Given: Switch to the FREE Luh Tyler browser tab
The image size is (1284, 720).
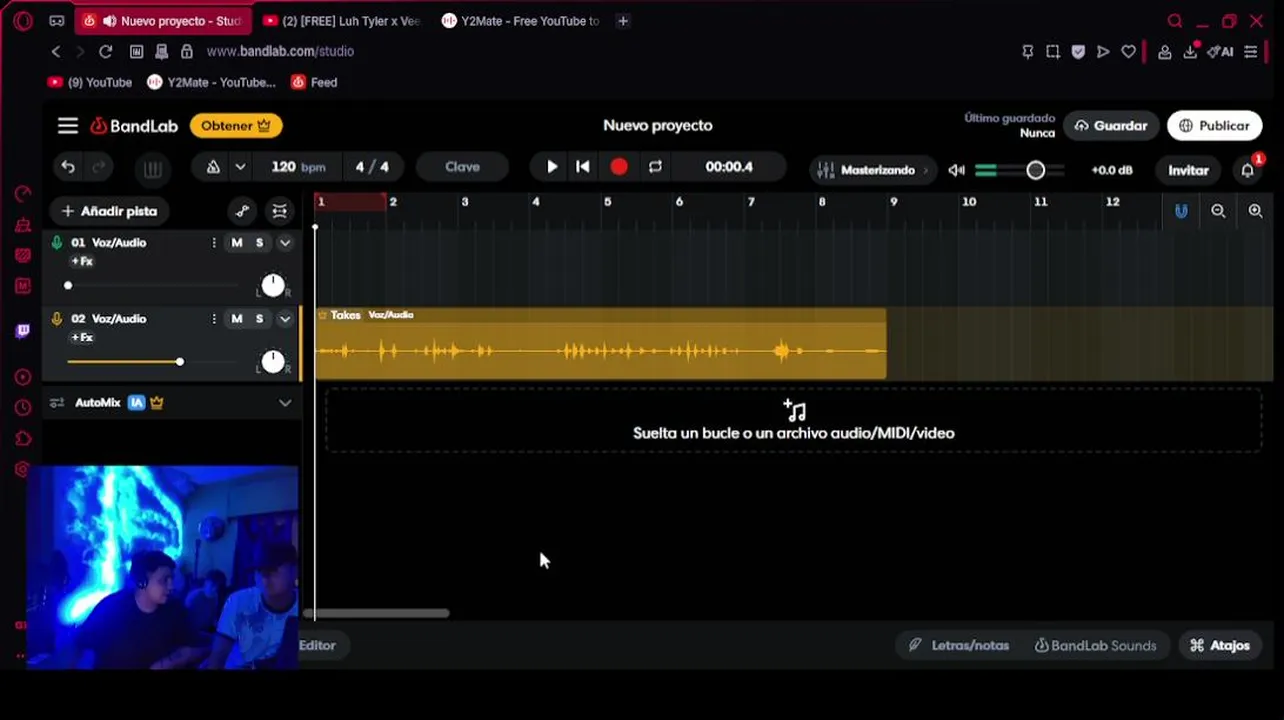Looking at the screenshot, I should [340, 20].
